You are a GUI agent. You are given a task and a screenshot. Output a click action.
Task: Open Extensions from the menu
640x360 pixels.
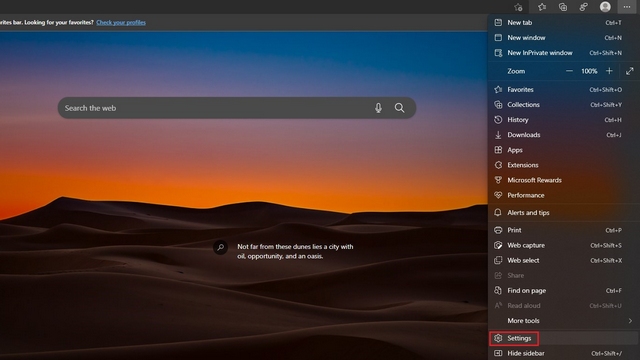tap(564, 165)
